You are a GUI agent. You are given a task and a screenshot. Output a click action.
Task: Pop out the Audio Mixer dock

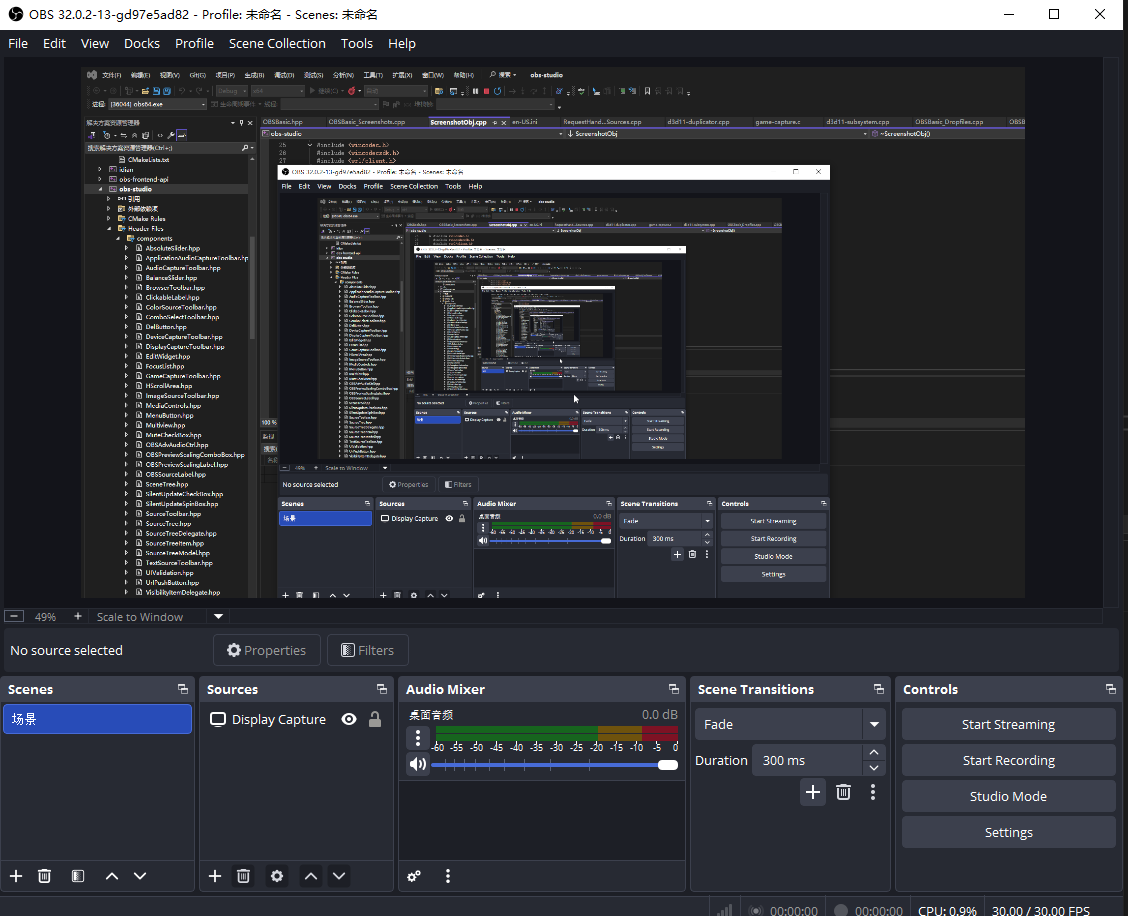click(674, 689)
